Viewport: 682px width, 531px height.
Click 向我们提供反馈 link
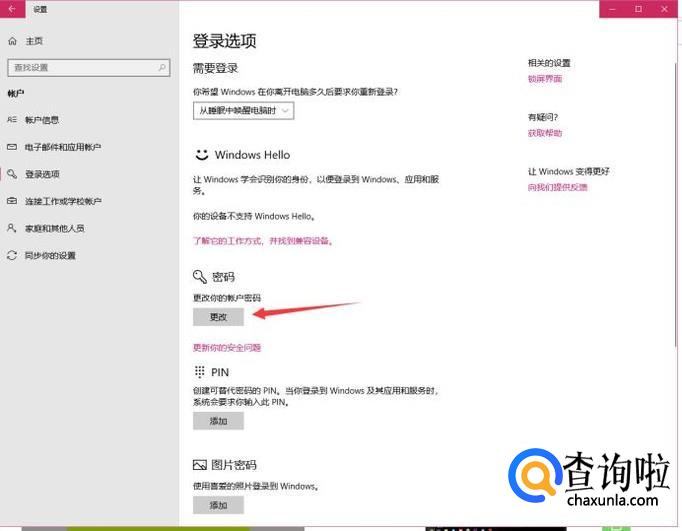click(x=558, y=187)
